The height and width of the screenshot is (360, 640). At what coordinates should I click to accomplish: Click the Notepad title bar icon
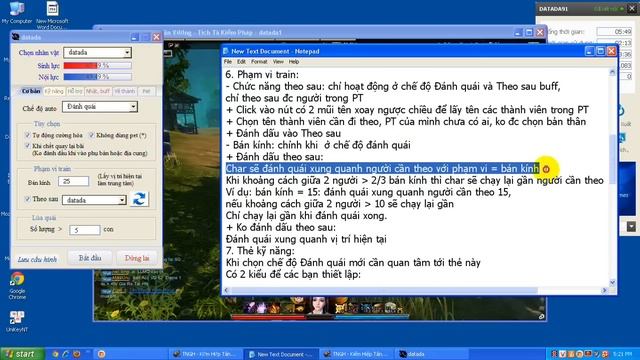[x=226, y=51]
